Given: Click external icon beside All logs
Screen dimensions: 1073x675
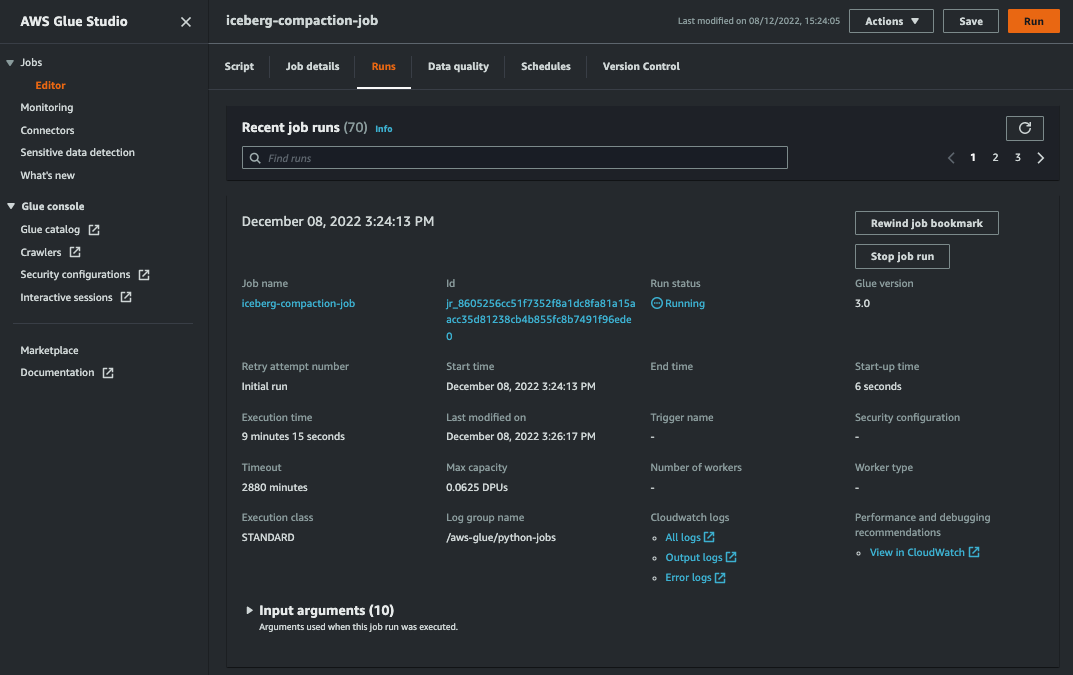Looking at the screenshot, I should coord(709,537).
